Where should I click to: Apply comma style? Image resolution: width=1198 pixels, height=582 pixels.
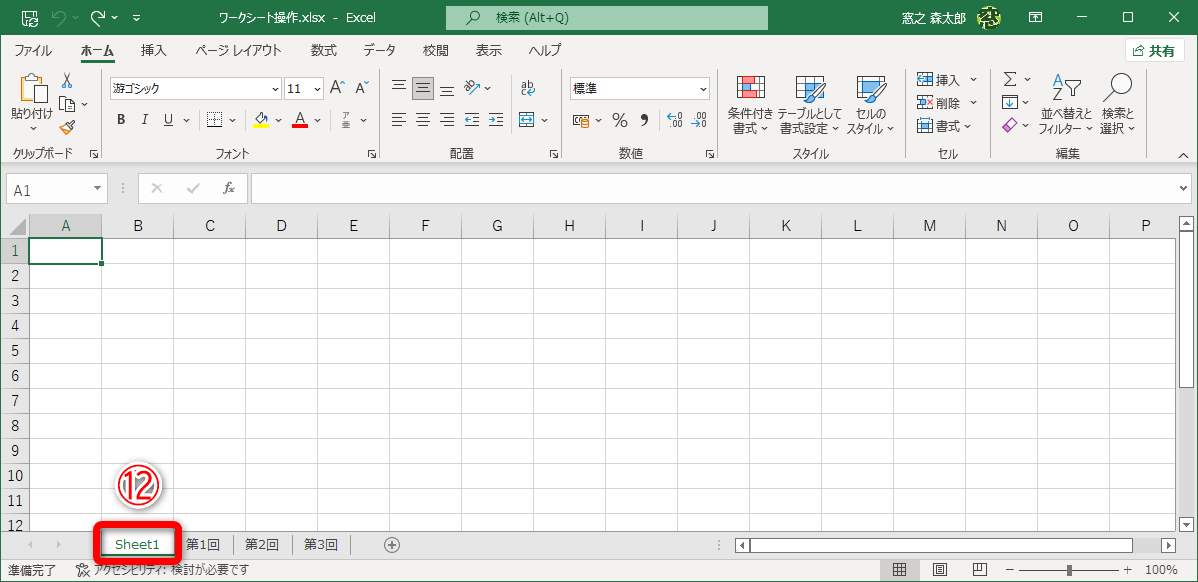coord(643,120)
